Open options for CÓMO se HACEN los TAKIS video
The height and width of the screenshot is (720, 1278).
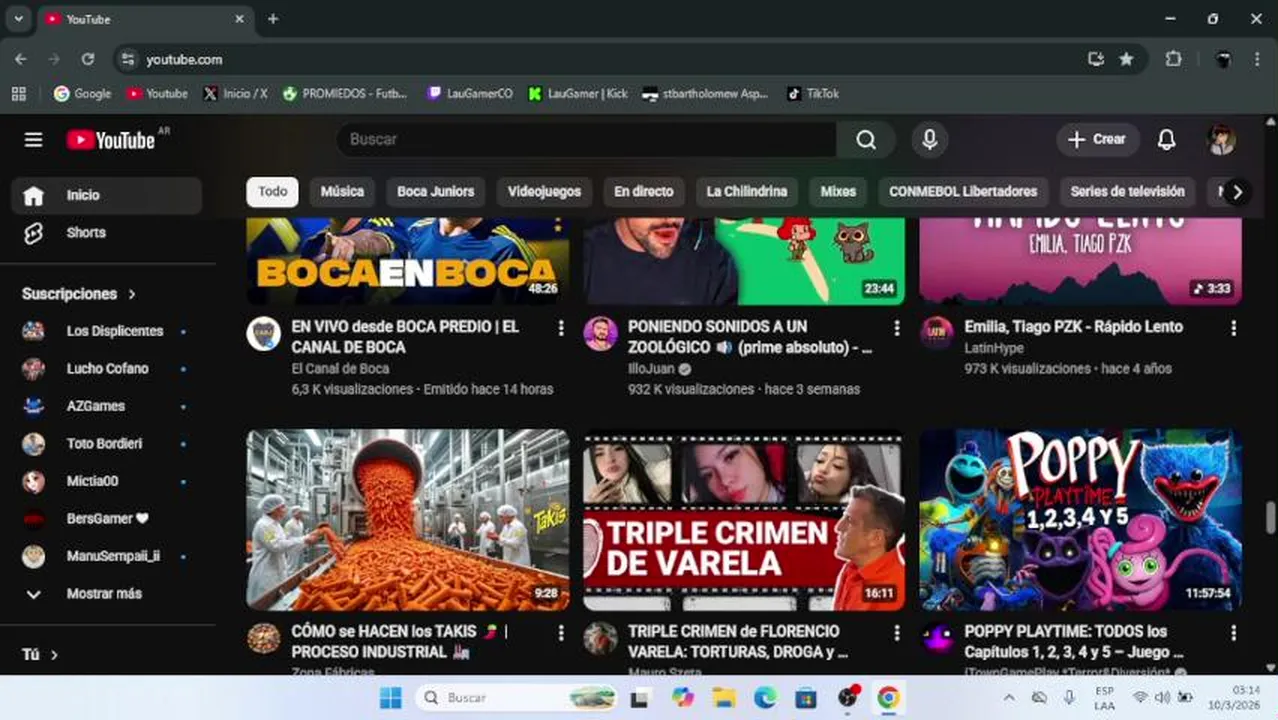(x=561, y=633)
